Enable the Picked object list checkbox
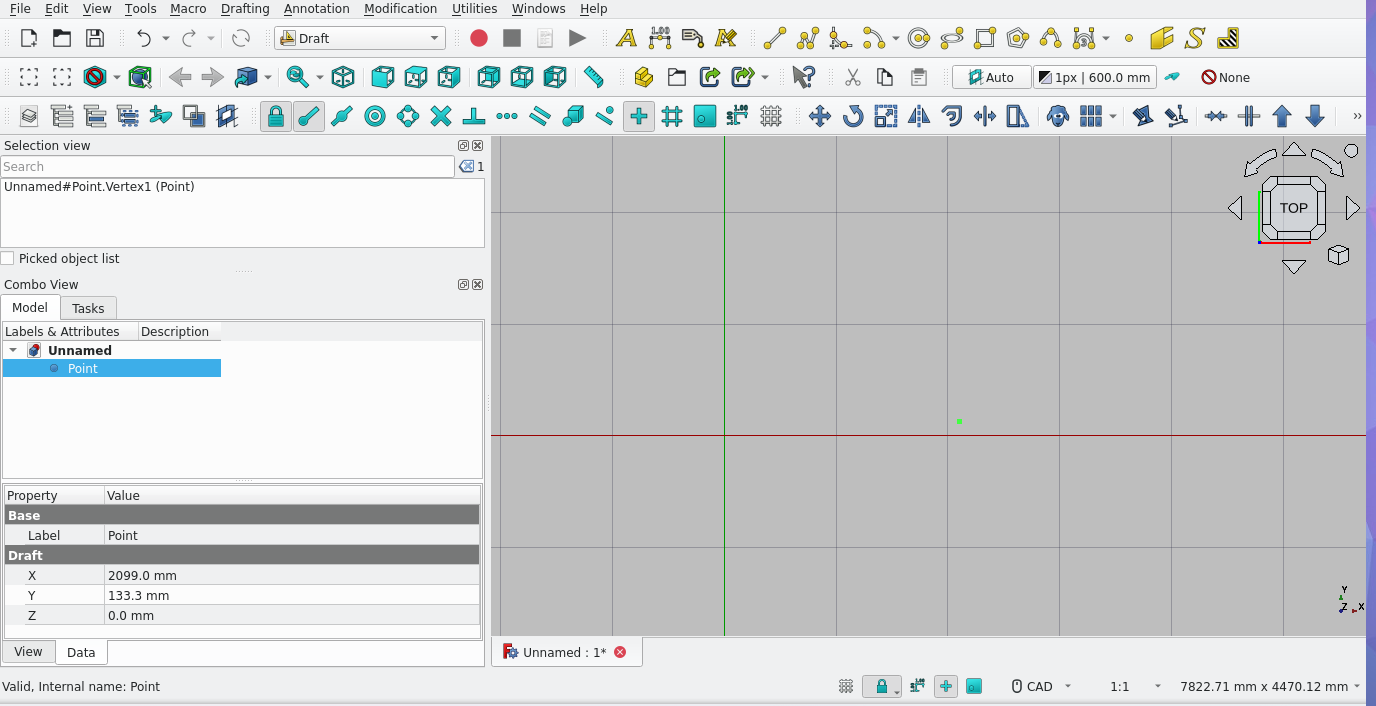This screenshot has width=1376, height=706. click(8, 258)
